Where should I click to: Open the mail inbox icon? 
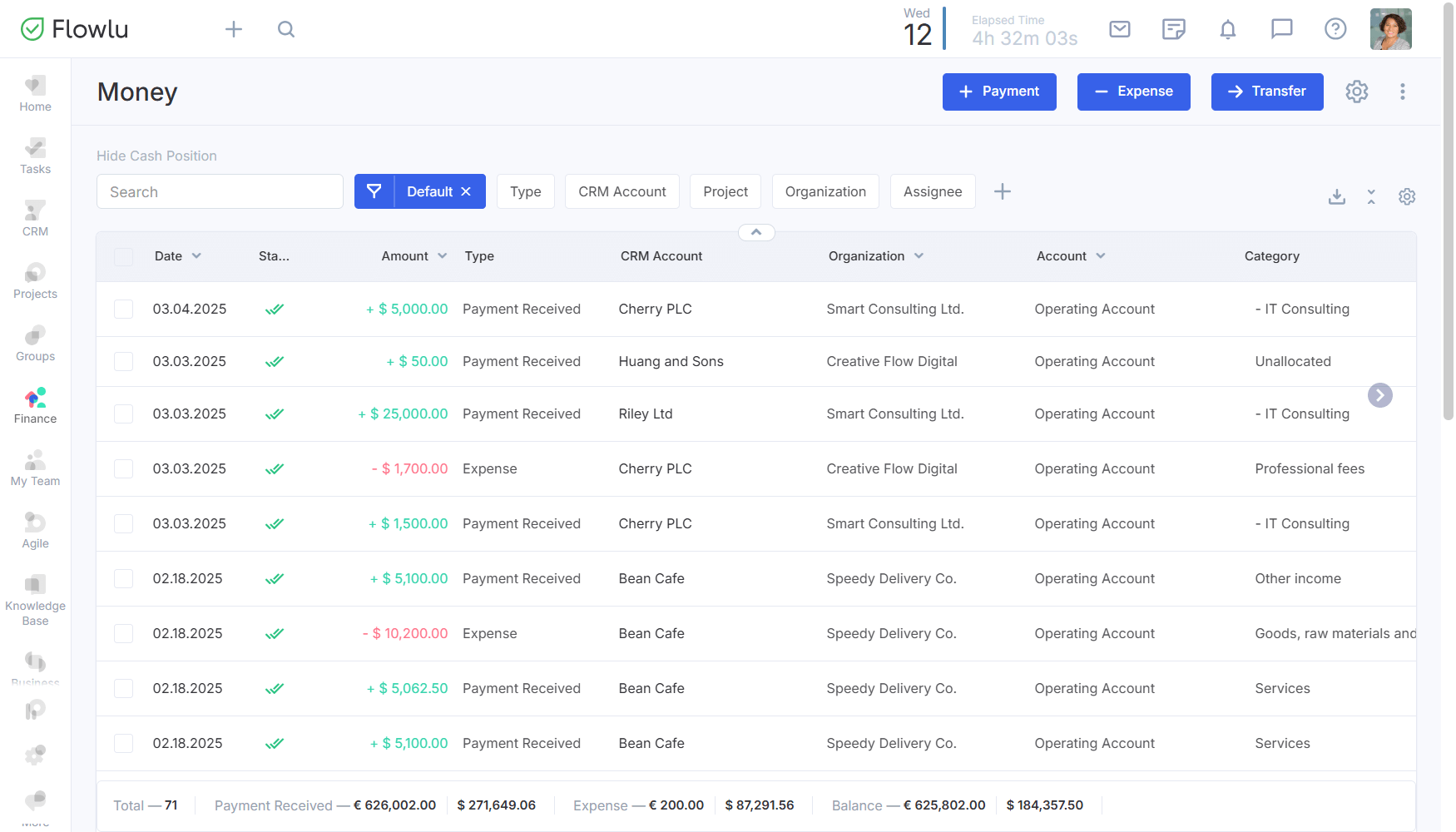pos(1120,29)
